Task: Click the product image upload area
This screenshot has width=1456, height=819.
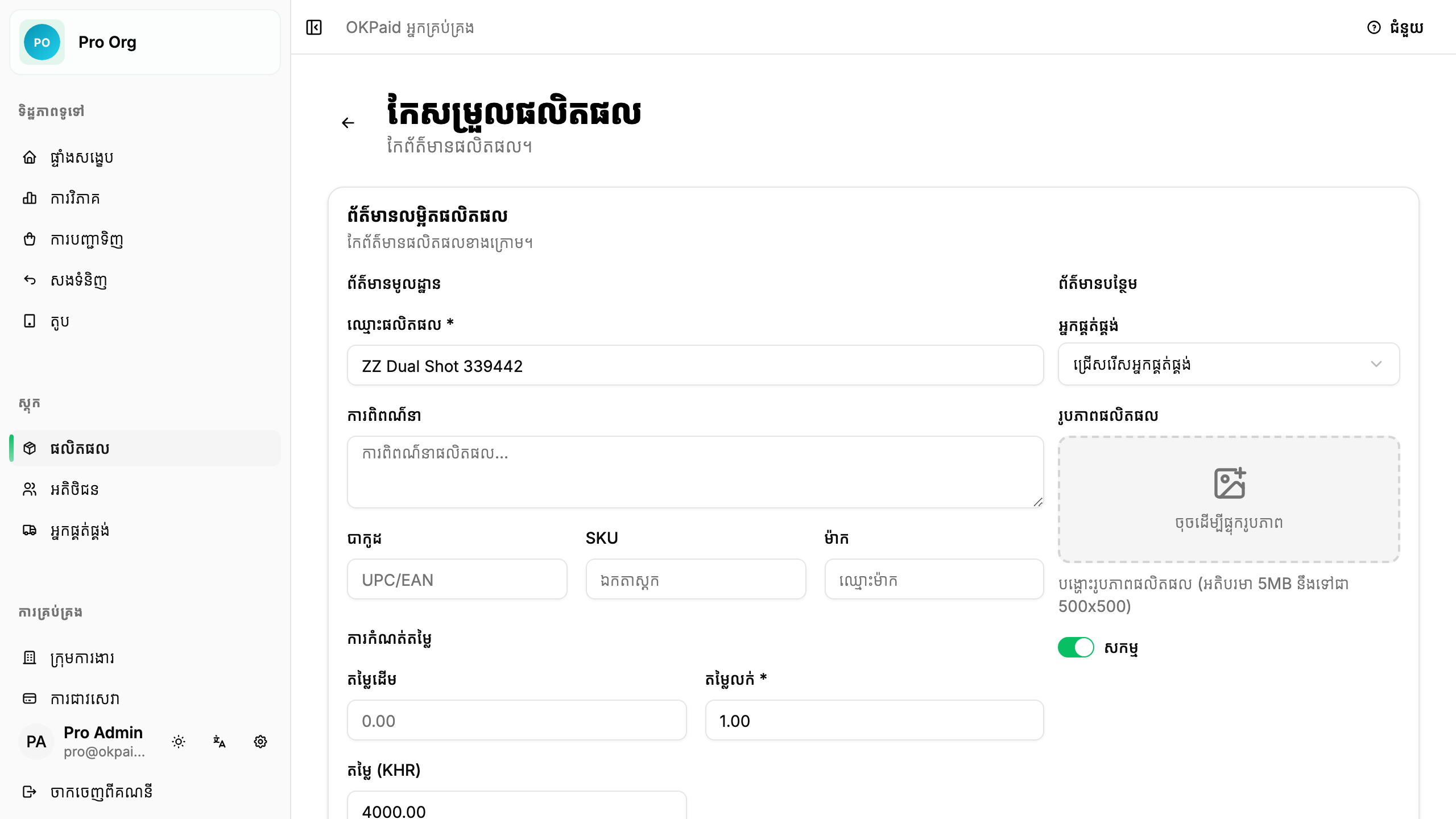Action: point(1228,499)
